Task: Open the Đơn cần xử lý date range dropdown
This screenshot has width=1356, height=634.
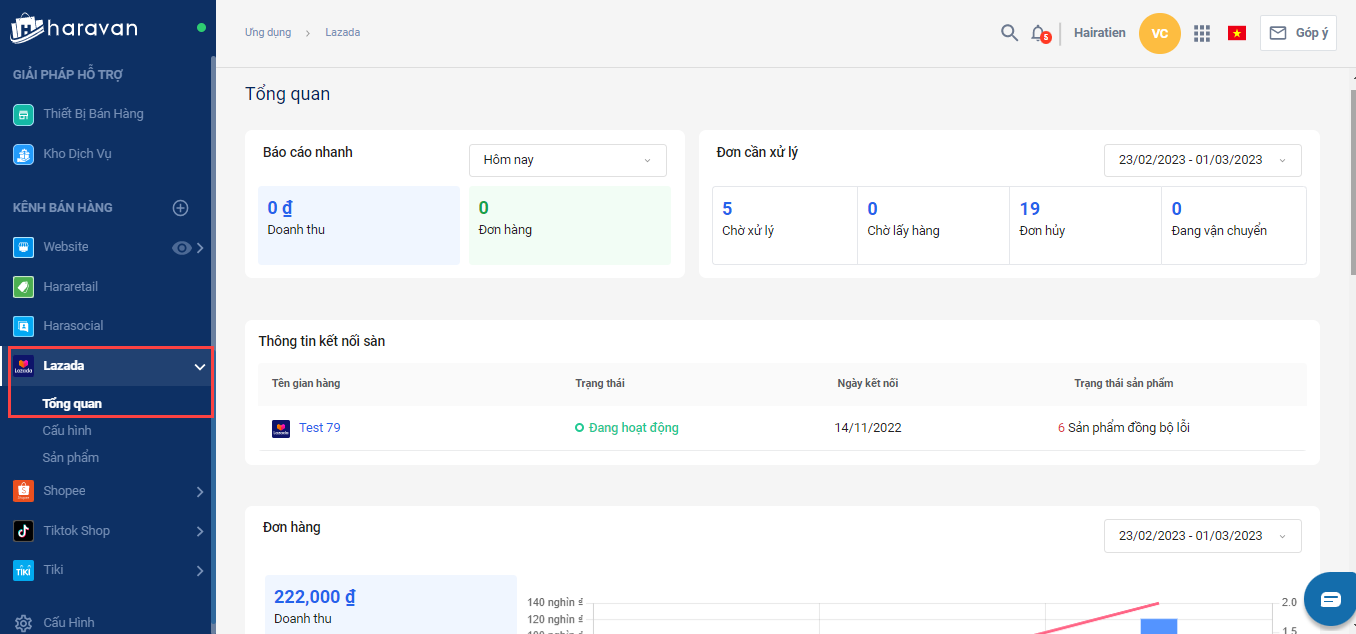Action: pos(1202,160)
